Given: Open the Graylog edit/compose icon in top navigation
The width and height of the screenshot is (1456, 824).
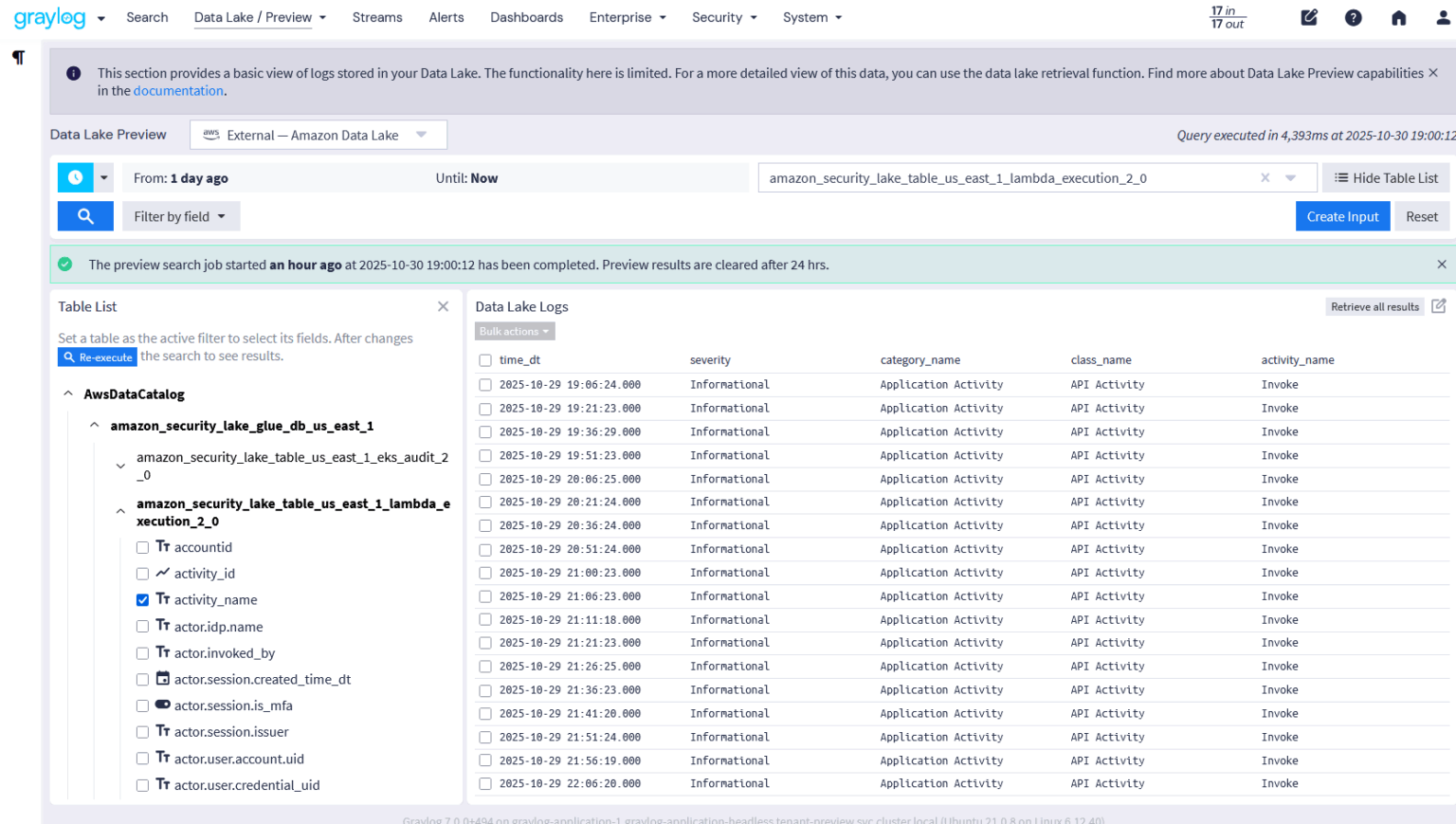Looking at the screenshot, I should click(1309, 17).
